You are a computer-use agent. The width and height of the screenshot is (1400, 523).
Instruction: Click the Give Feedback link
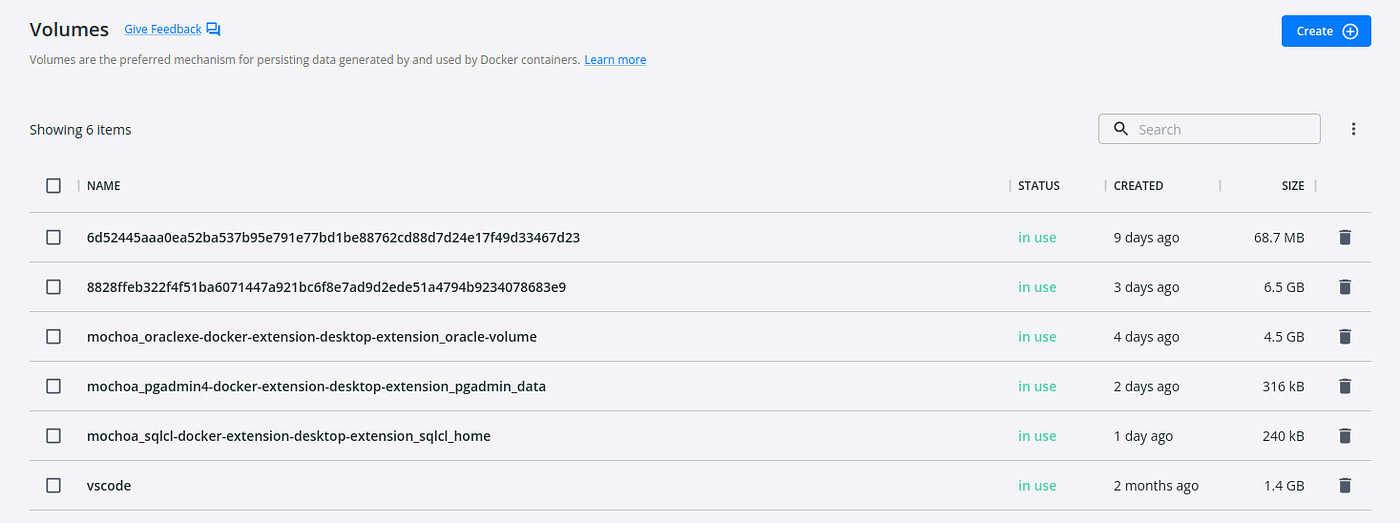(x=162, y=30)
